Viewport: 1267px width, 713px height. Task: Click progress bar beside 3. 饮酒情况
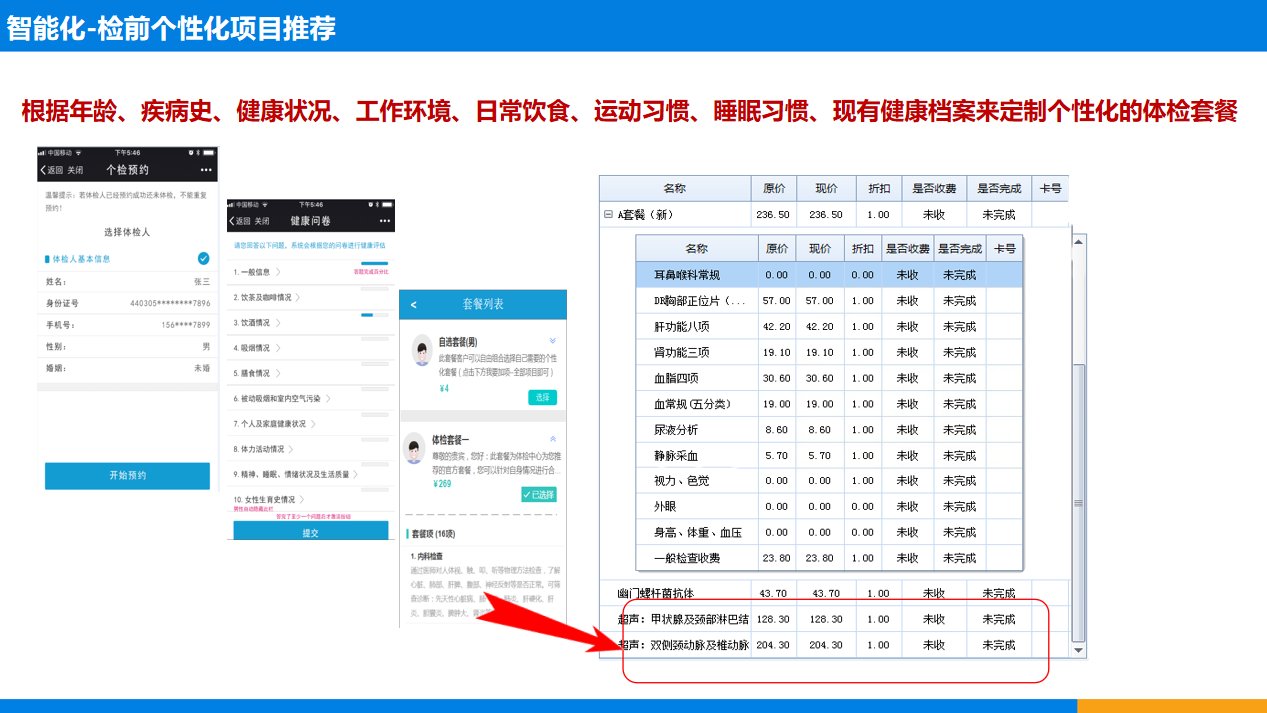click(x=375, y=314)
